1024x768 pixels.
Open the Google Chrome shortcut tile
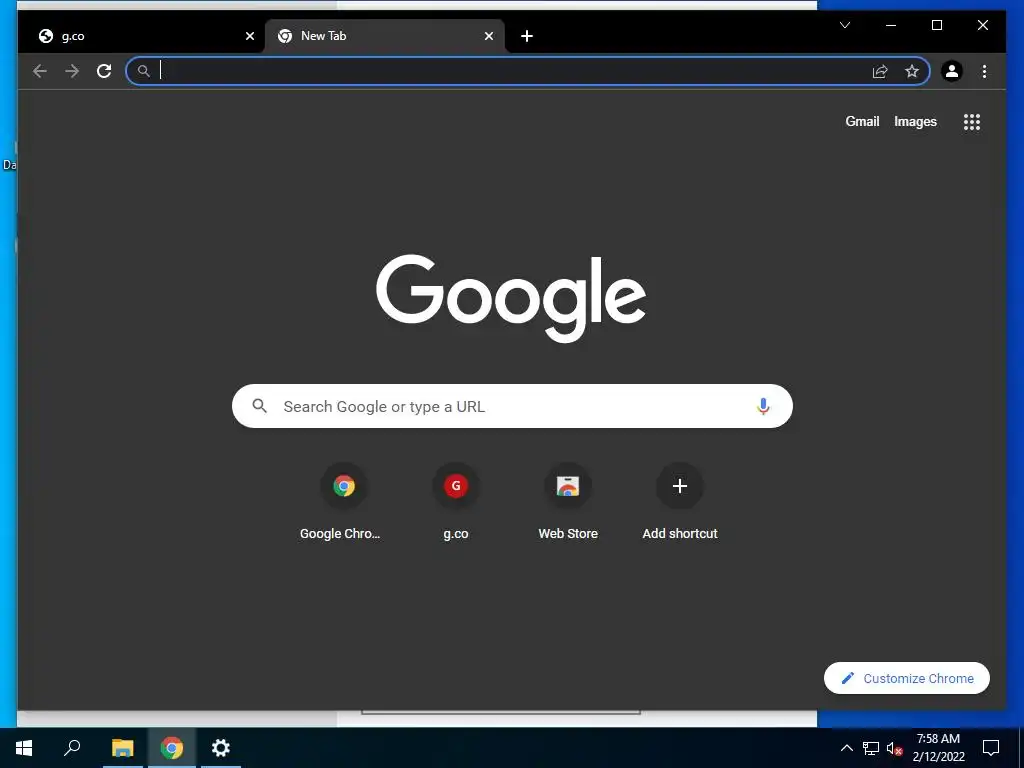click(344, 502)
